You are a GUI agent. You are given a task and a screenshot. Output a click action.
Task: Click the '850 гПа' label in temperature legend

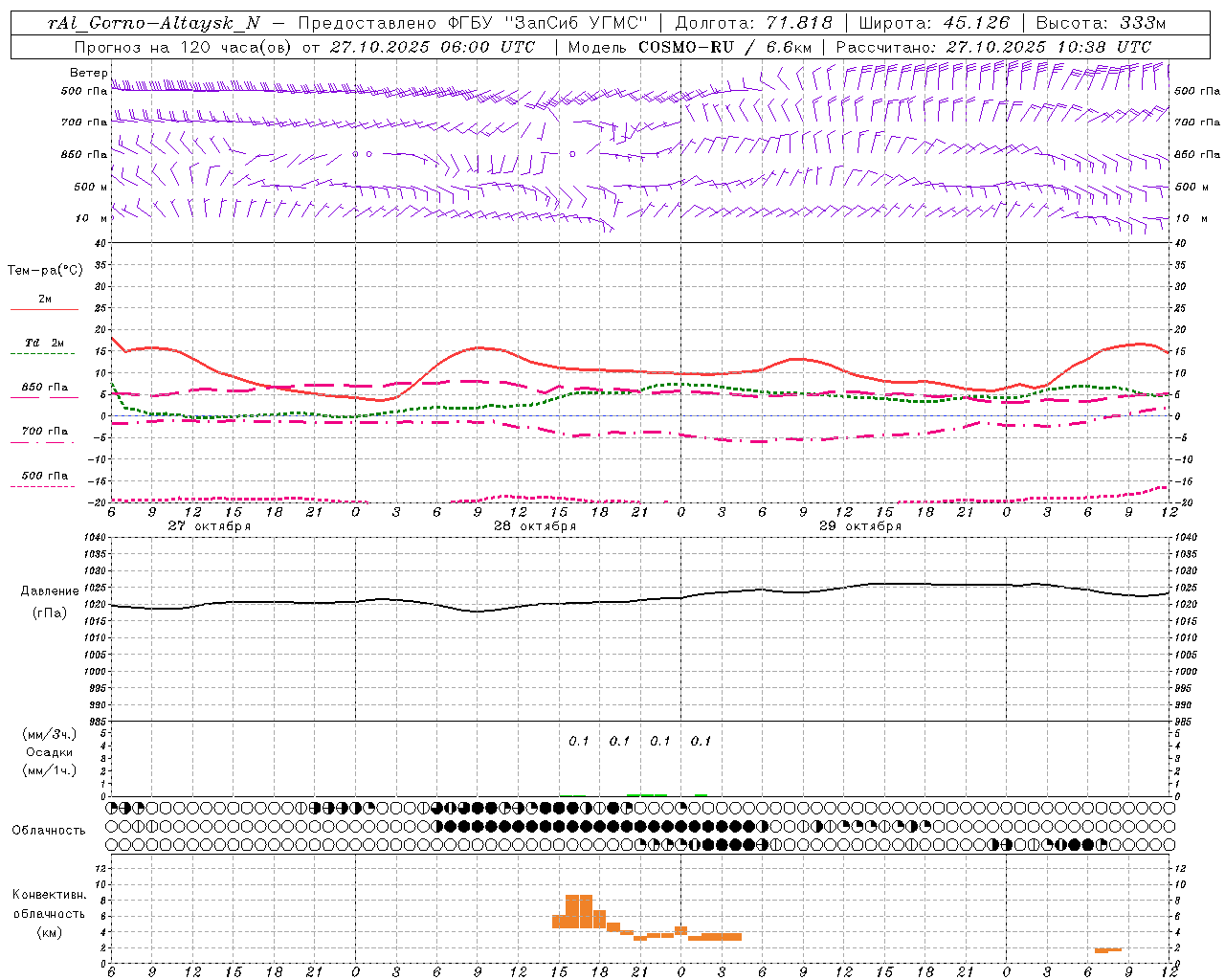[45, 388]
